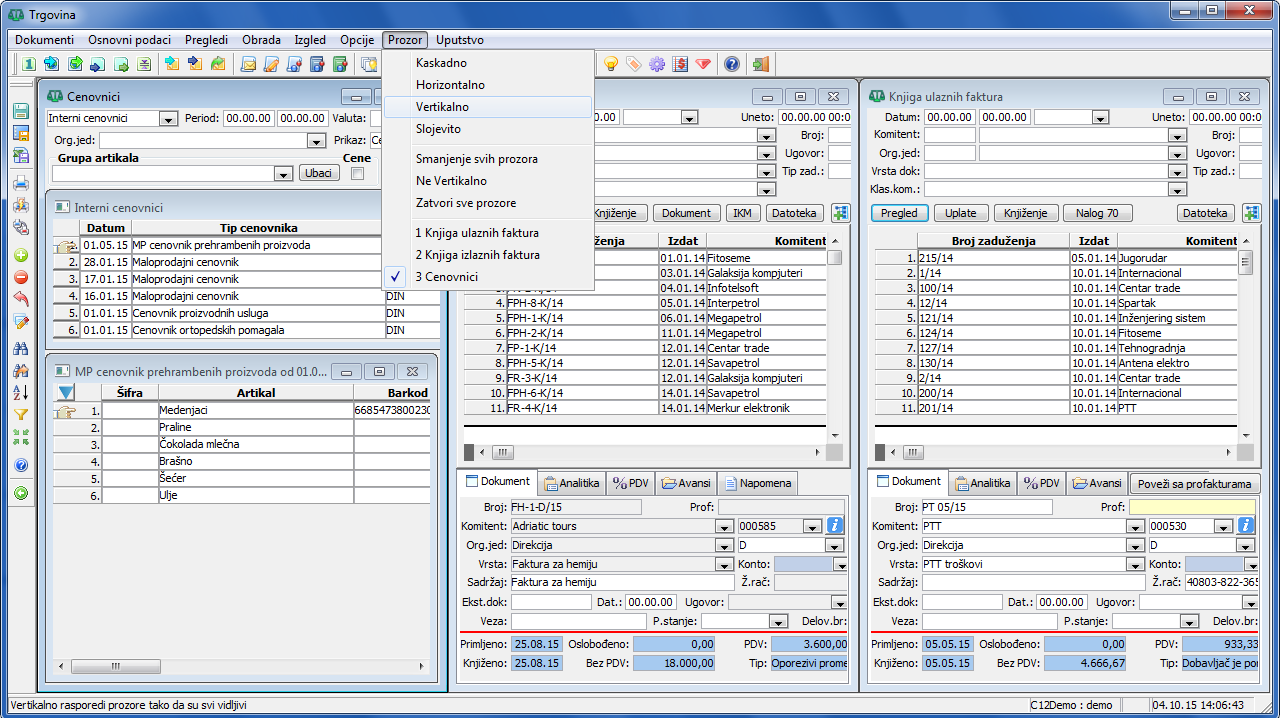The image size is (1280, 718).
Task: Click the red minus delete-record icon
Action: [x=20, y=277]
